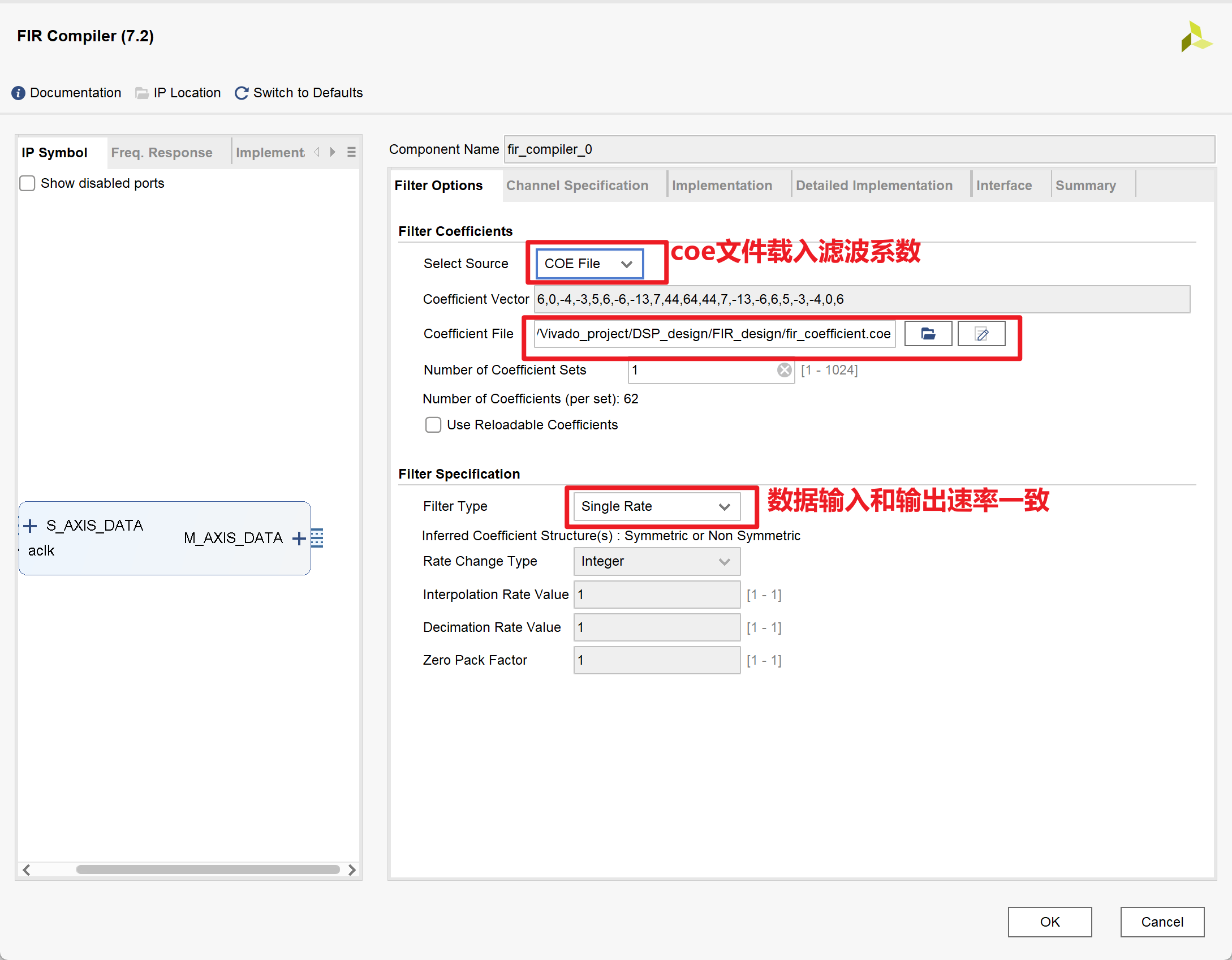Screen dimensions: 1232x960
Task: Show previous tab in left panel
Action: [317, 152]
